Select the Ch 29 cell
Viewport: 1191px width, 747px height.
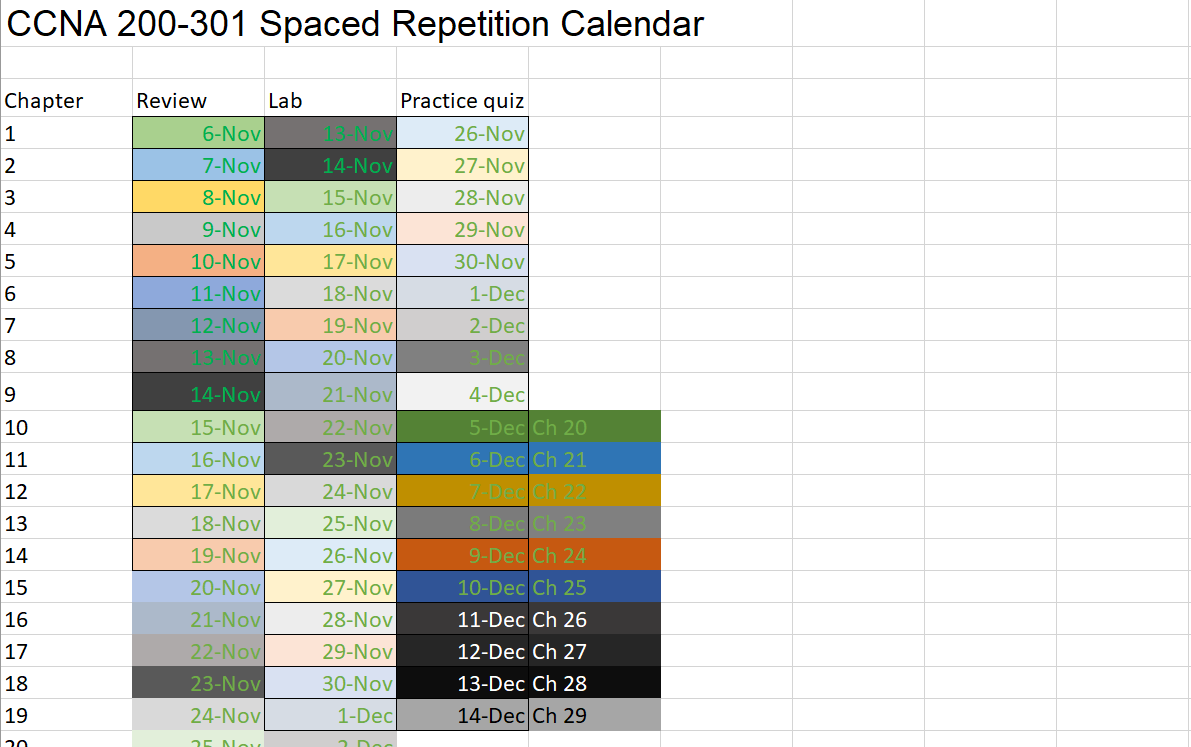point(594,715)
